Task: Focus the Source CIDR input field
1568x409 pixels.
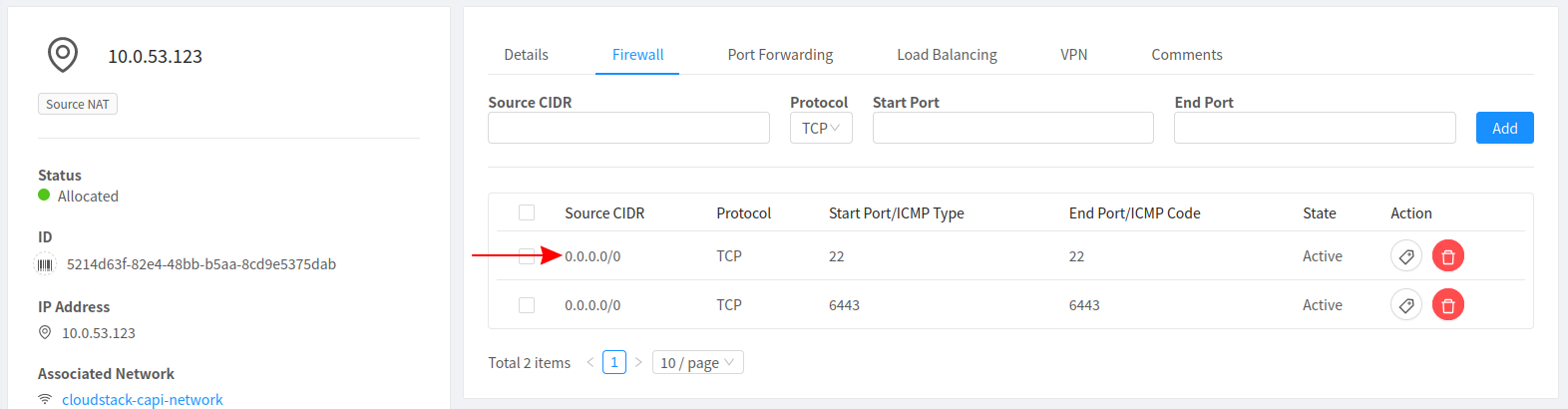Action: [x=628, y=128]
